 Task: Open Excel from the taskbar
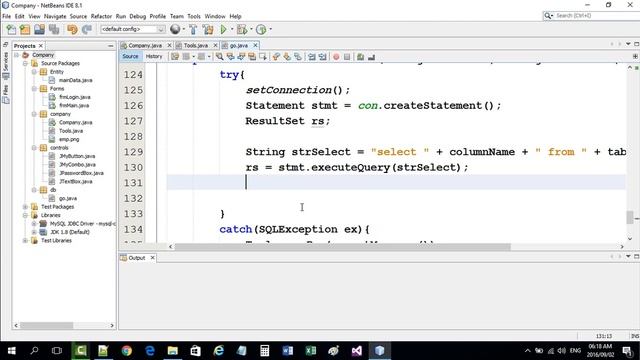tap(311, 351)
